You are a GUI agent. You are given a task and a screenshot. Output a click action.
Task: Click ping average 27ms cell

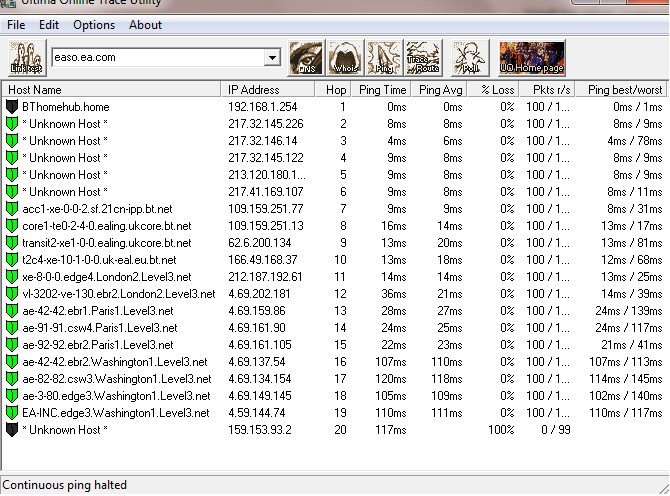pos(450,311)
